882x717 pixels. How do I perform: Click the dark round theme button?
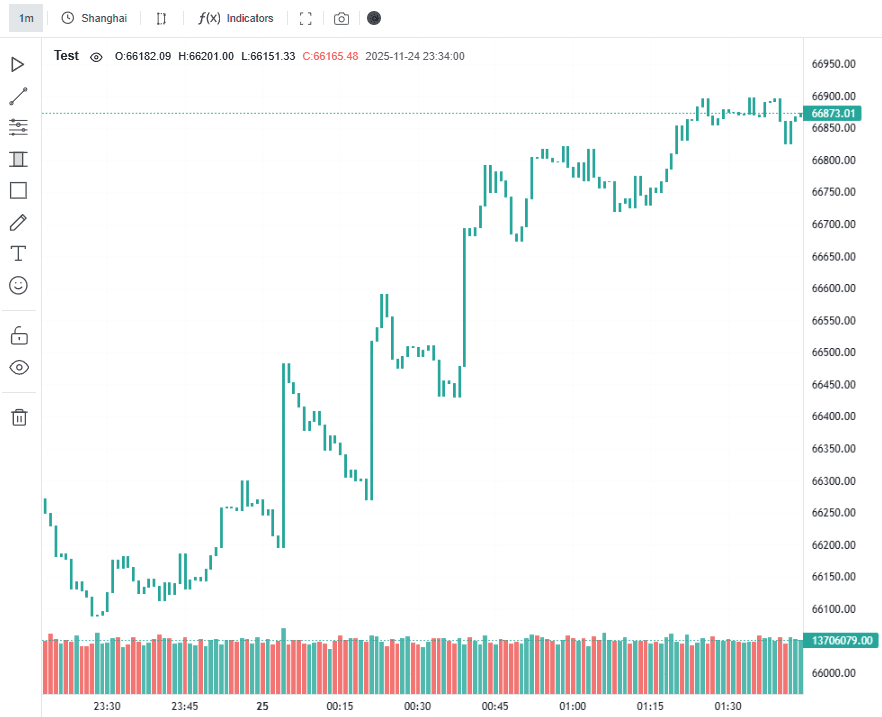point(374,18)
